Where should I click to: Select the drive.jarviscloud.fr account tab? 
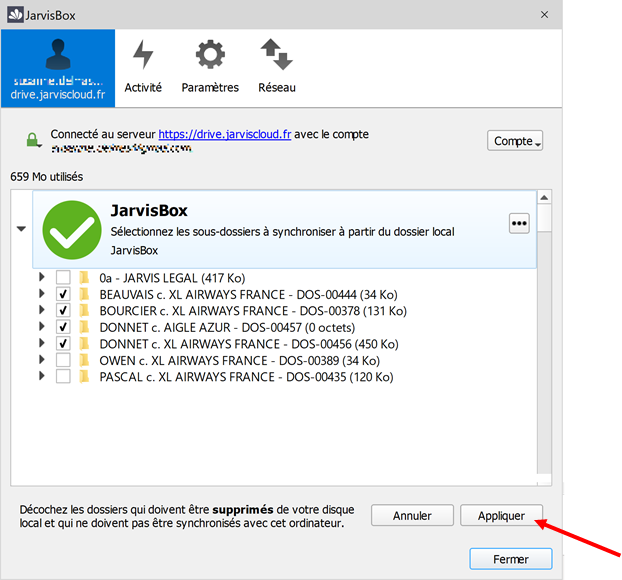point(58,68)
